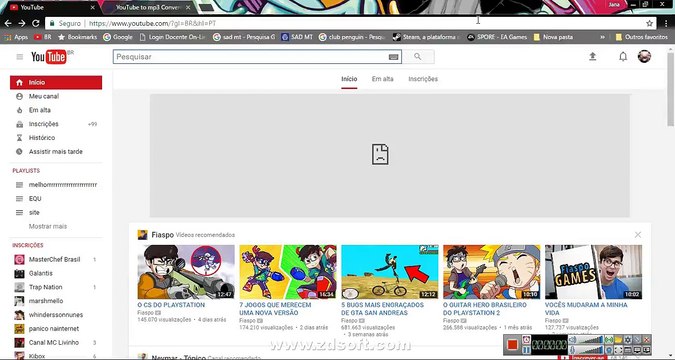Open the hamburger guide menu
This screenshot has height=360, width=675.
(19, 57)
